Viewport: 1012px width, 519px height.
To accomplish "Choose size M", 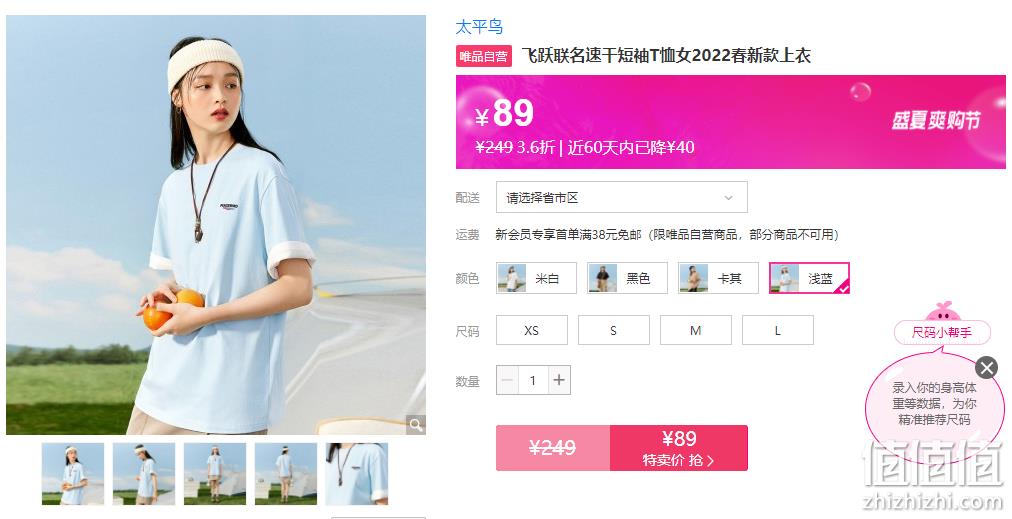I will tap(696, 331).
